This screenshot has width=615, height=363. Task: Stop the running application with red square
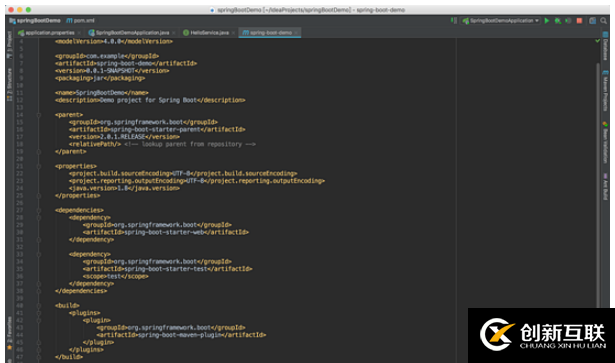[x=579, y=21]
